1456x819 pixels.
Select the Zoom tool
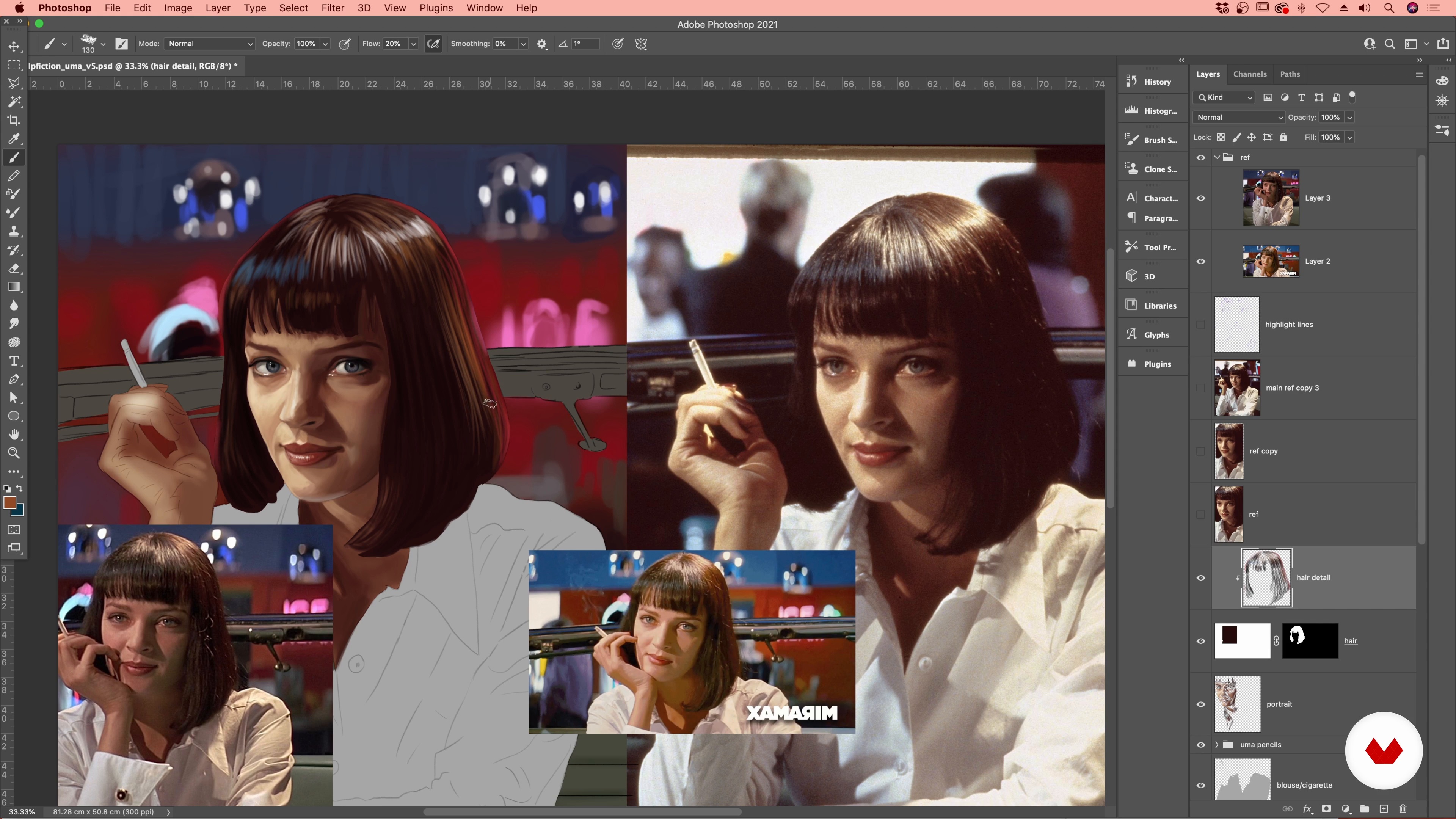point(14,453)
